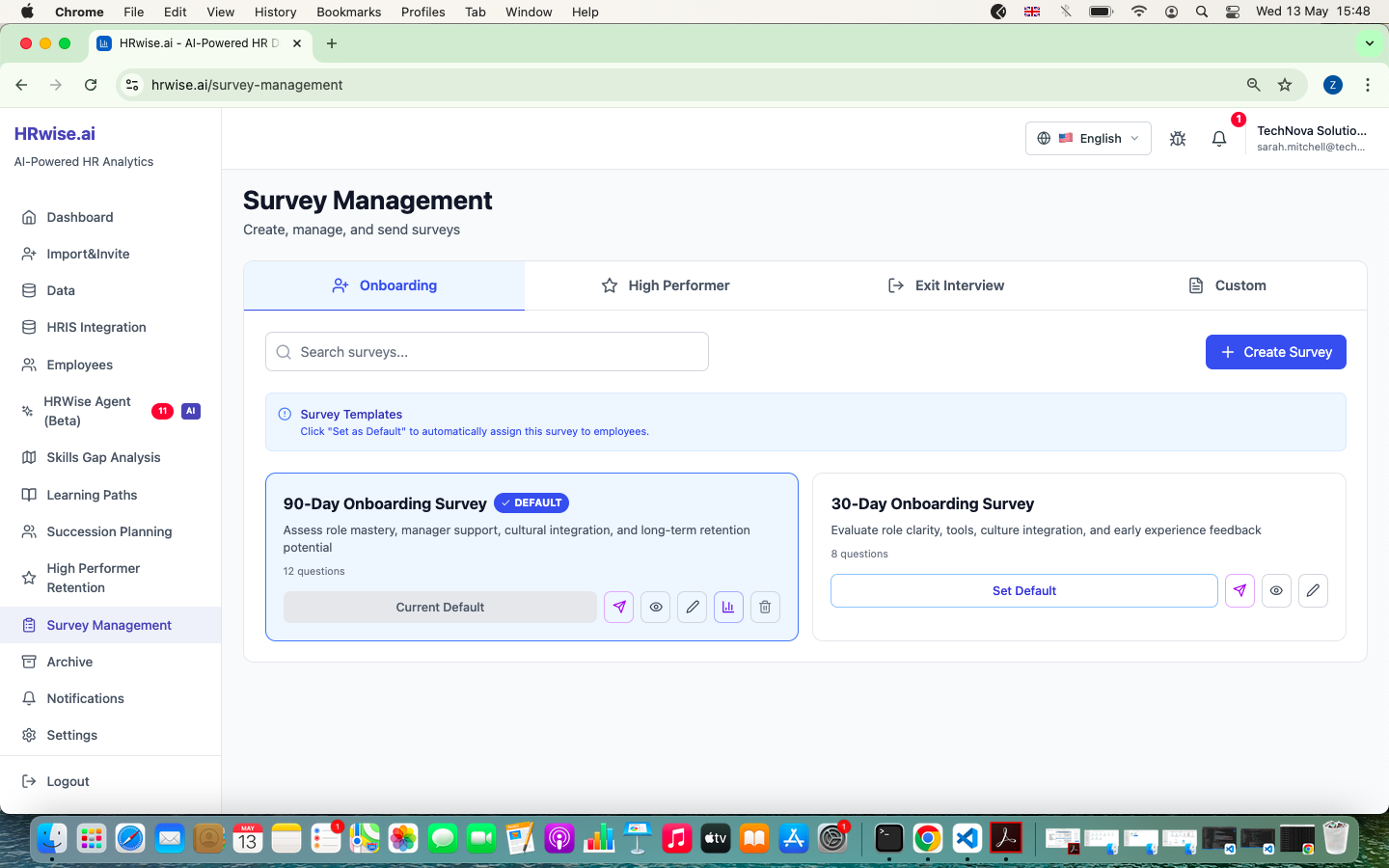Image resolution: width=1389 pixels, height=868 pixels.
Task: Click the Chrome zoom magnifier icon
Action: (1254, 85)
